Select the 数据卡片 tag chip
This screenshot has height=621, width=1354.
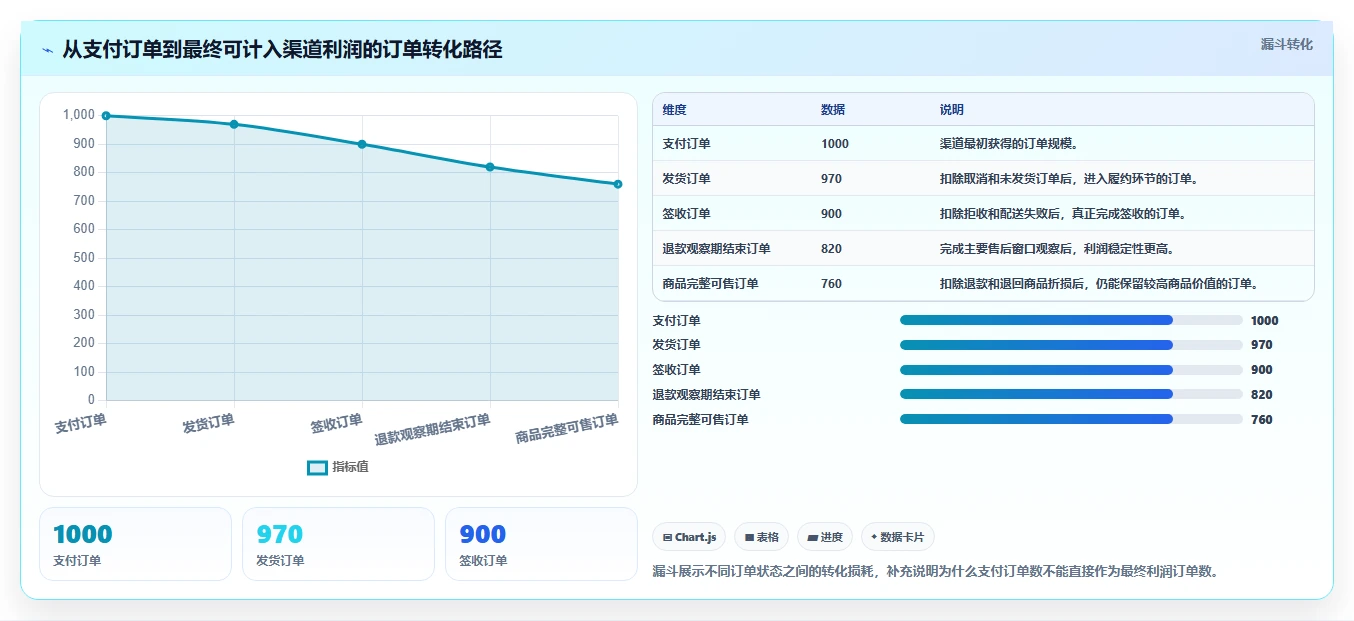[897, 537]
